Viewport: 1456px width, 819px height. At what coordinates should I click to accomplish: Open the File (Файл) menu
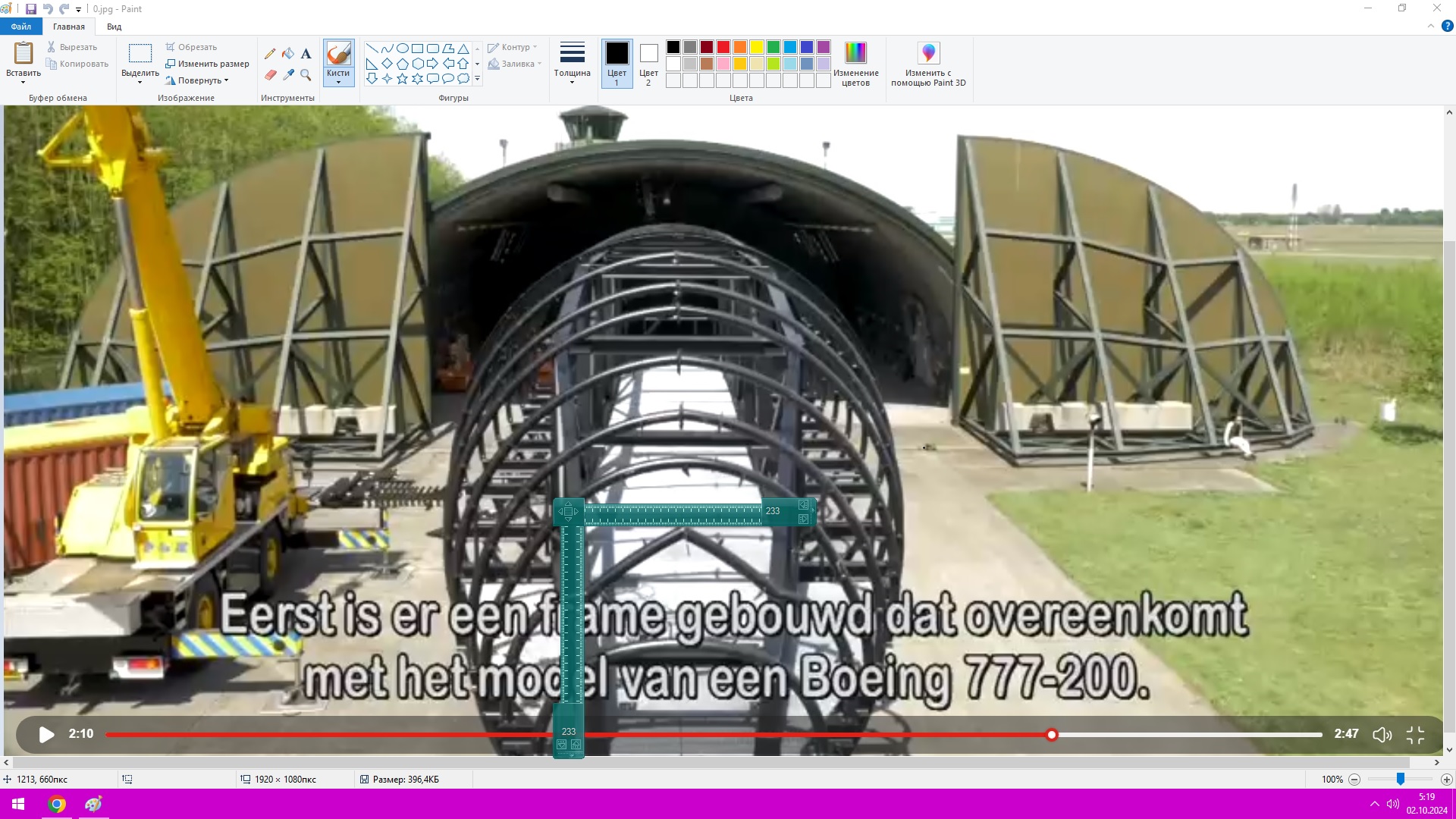point(21,27)
